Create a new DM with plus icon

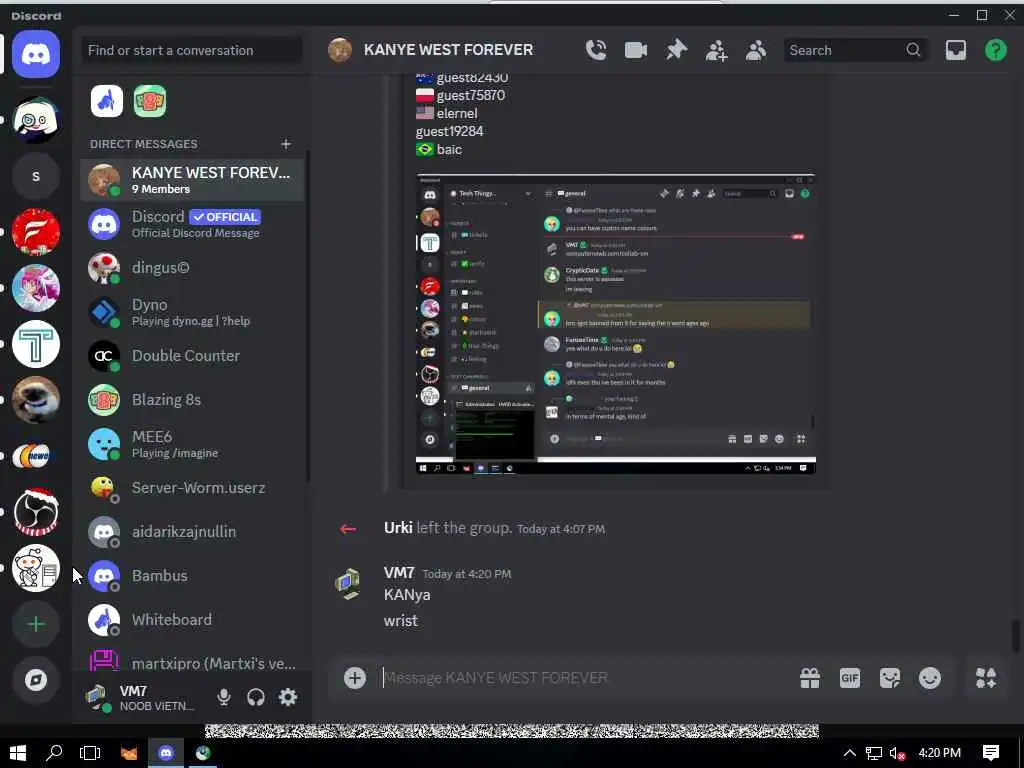tap(285, 144)
